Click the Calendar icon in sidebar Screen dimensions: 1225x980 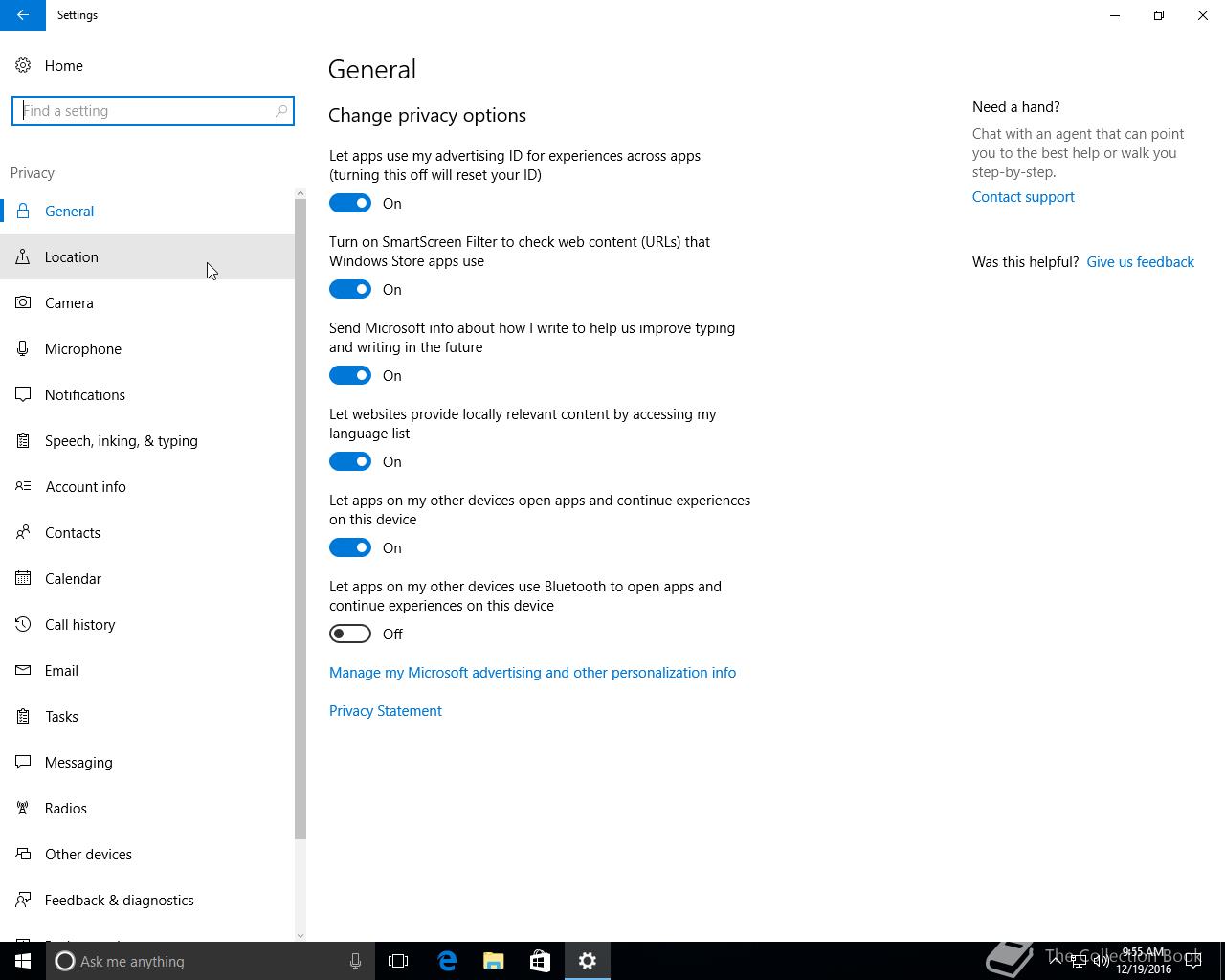[x=23, y=578]
